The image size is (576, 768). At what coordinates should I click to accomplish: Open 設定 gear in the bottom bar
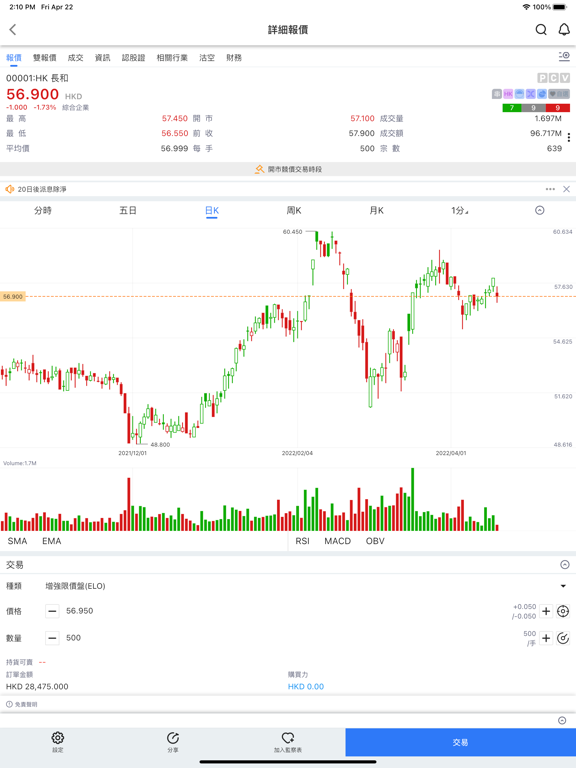tap(58, 738)
